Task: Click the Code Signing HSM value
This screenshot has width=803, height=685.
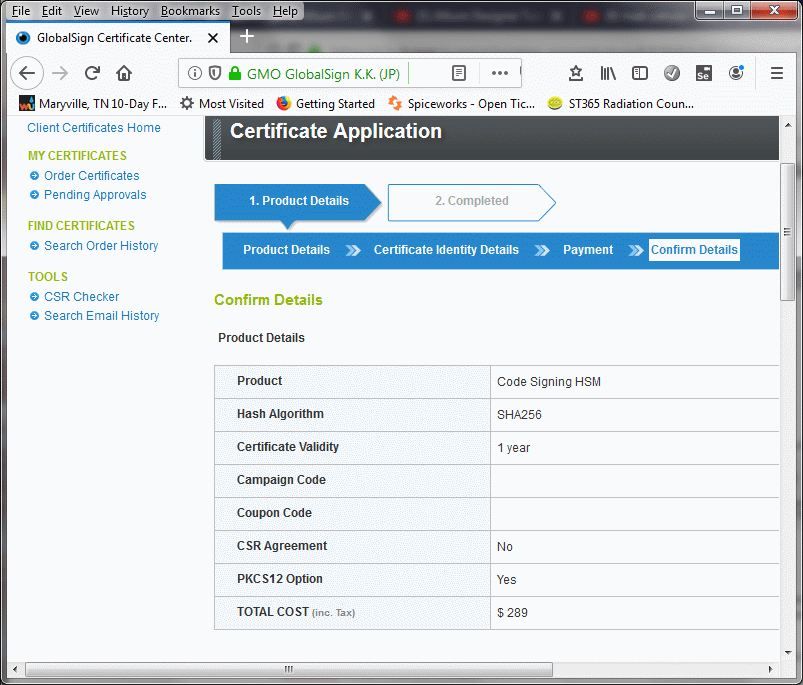Action: tap(548, 382)
